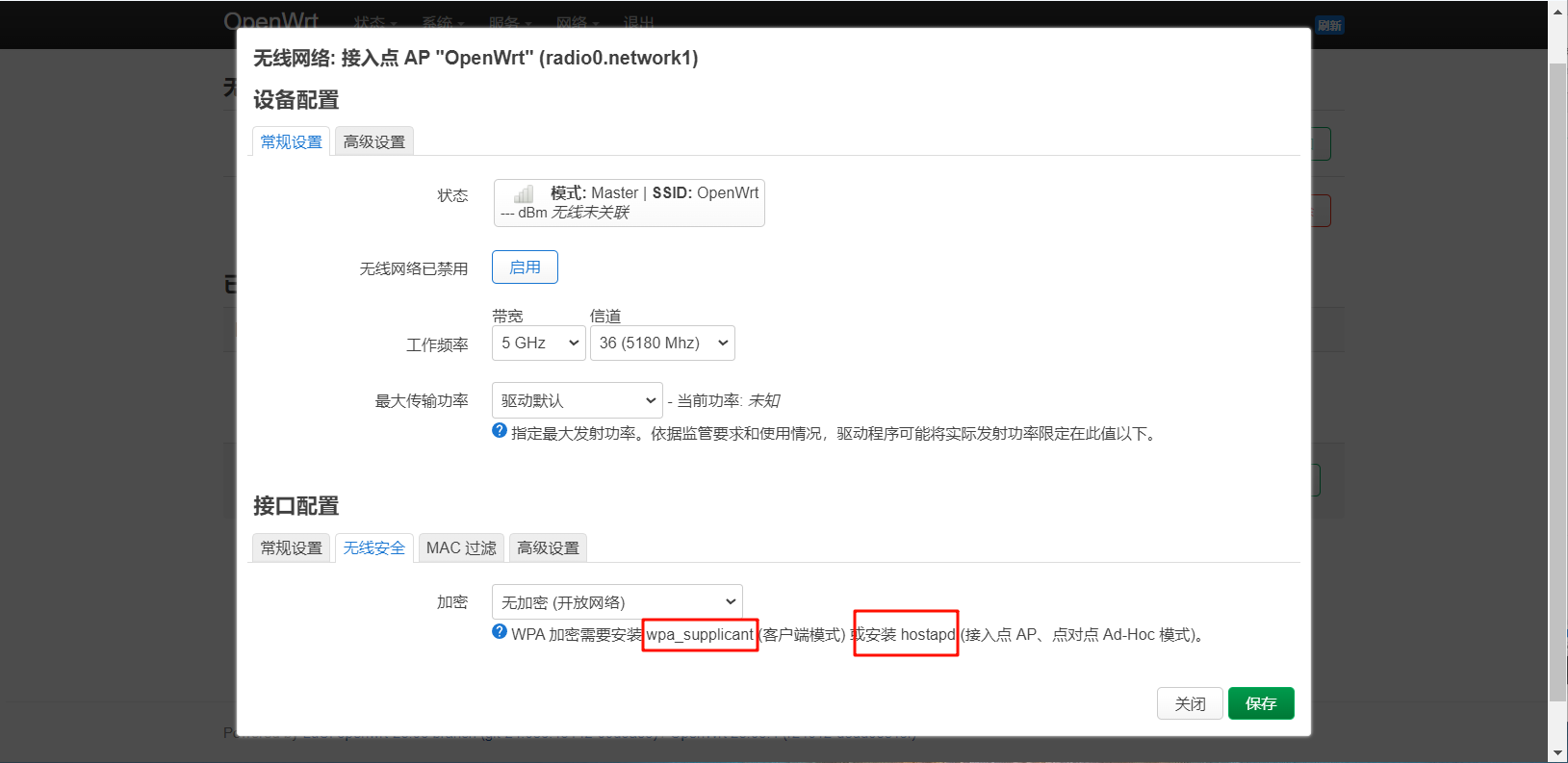
Task: Expand the 信道 36 (5180 Mhz) dropdown
Action: 662,343
